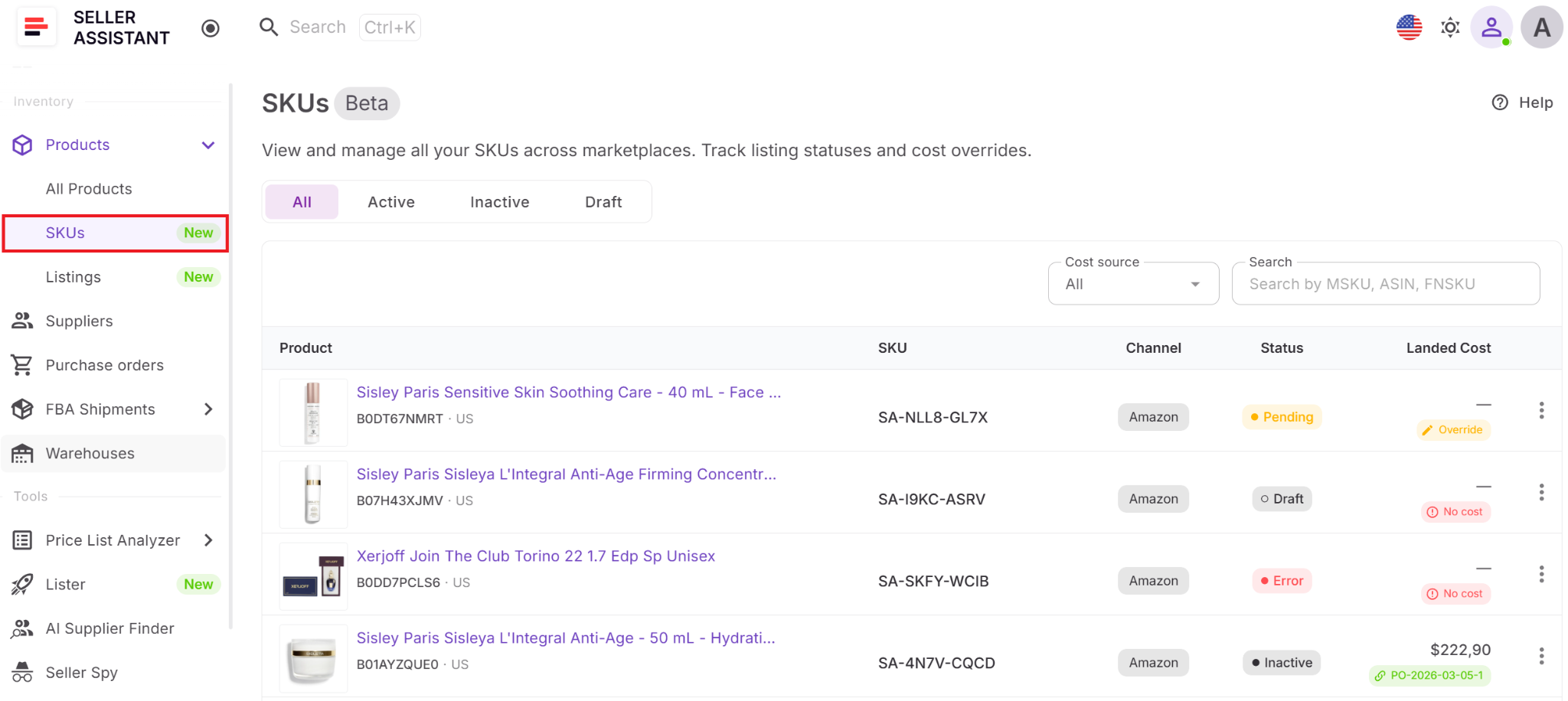Open Sisley Paris Sensitive Skin Soothing Care link

pyautogui.click(x=569, y=393)
